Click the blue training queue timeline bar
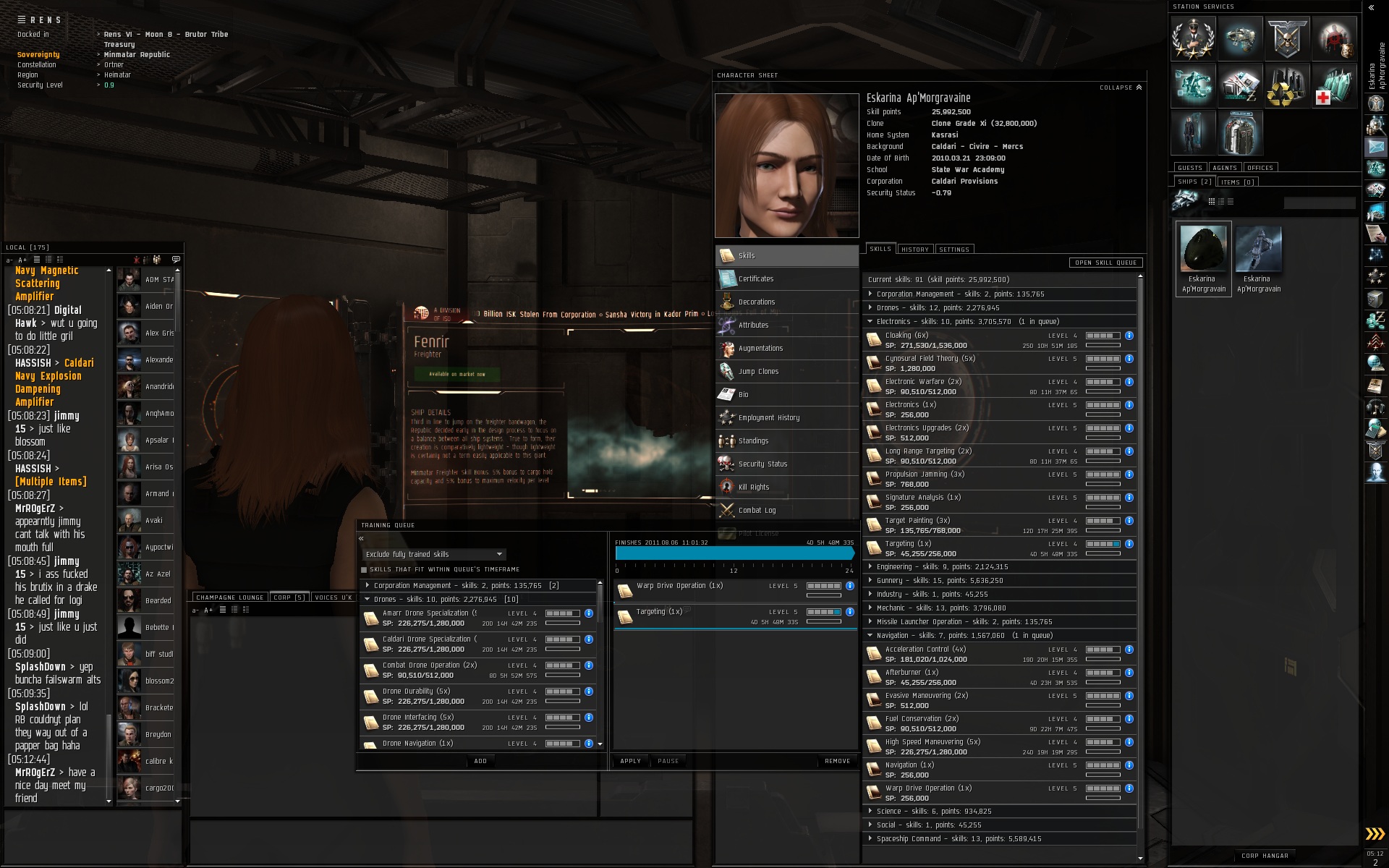This screenshot has width=1389, height=868. click(x=734, y=554)
